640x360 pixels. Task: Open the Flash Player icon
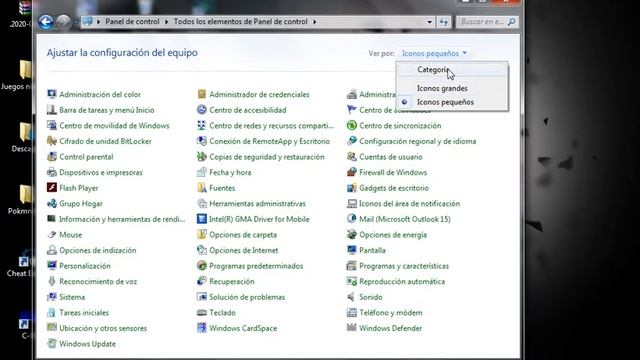[51, 188]
